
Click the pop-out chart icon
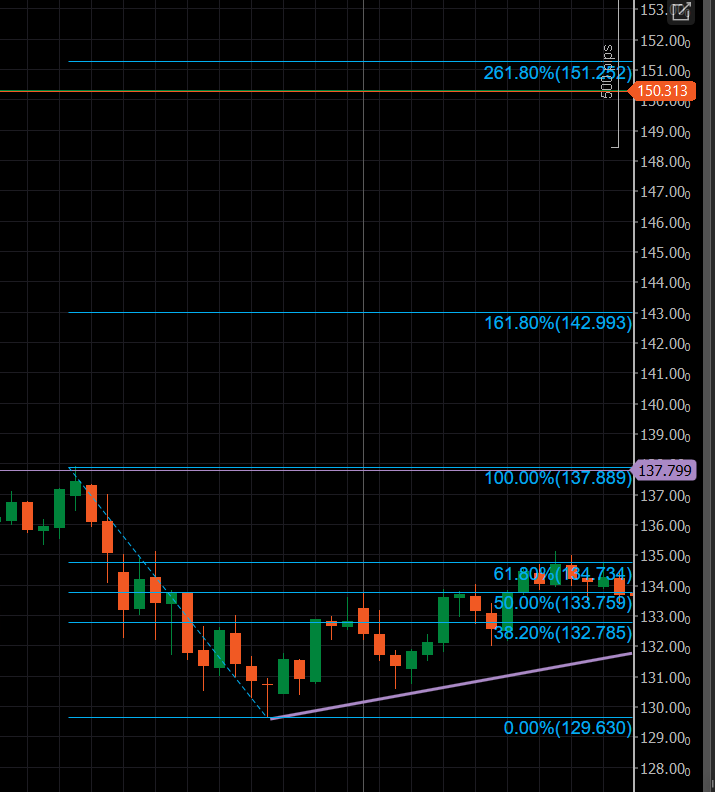tap(681, 12)
